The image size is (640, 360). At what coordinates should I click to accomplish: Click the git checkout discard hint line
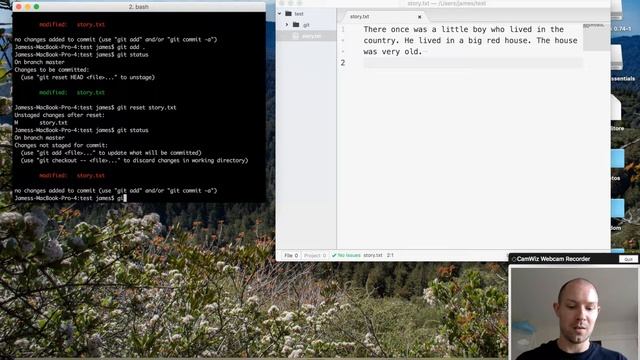[x=134, y=160]
